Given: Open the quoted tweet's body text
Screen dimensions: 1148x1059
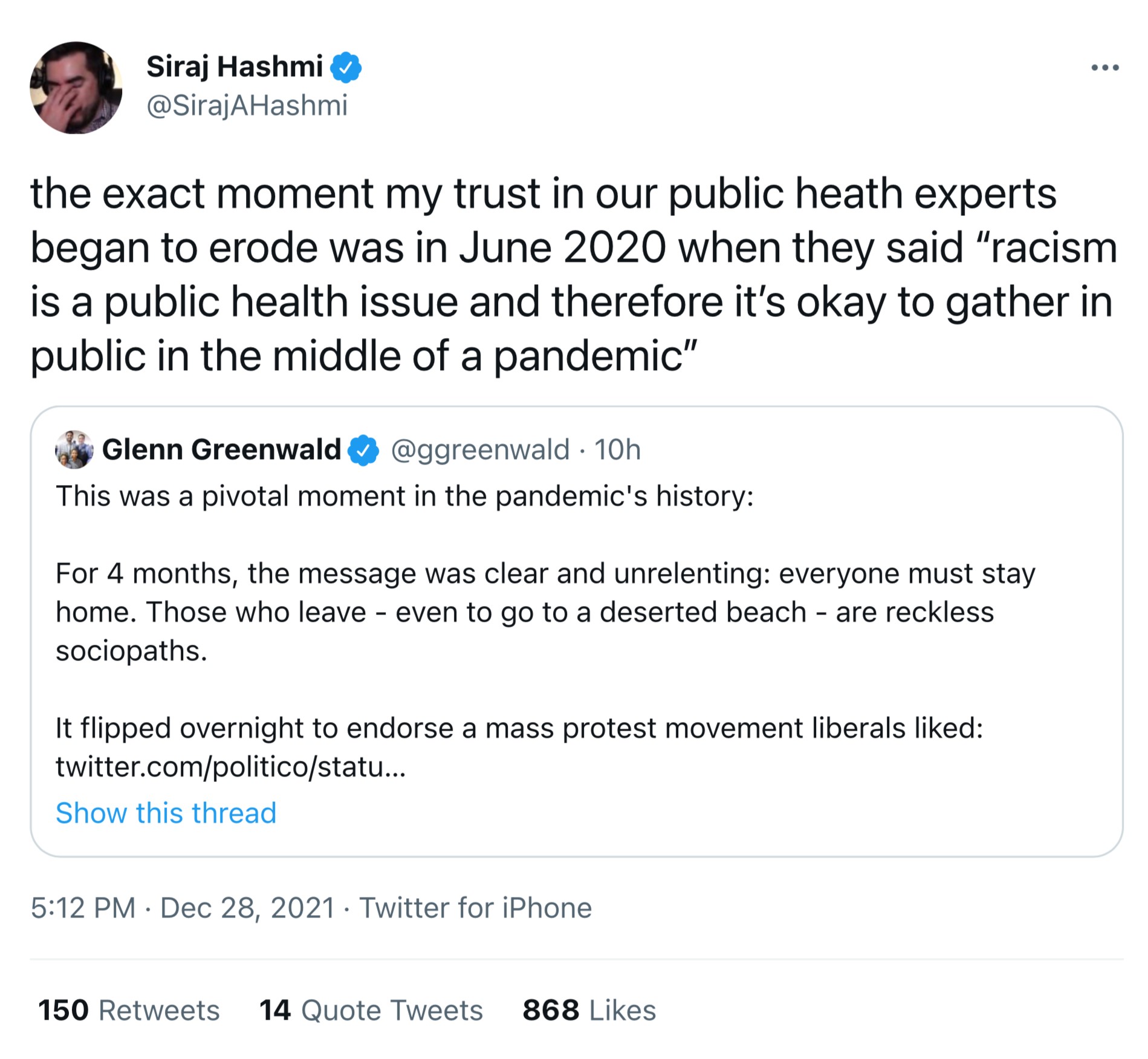Looking at the screenshot, I should click(x=544, y=612).
